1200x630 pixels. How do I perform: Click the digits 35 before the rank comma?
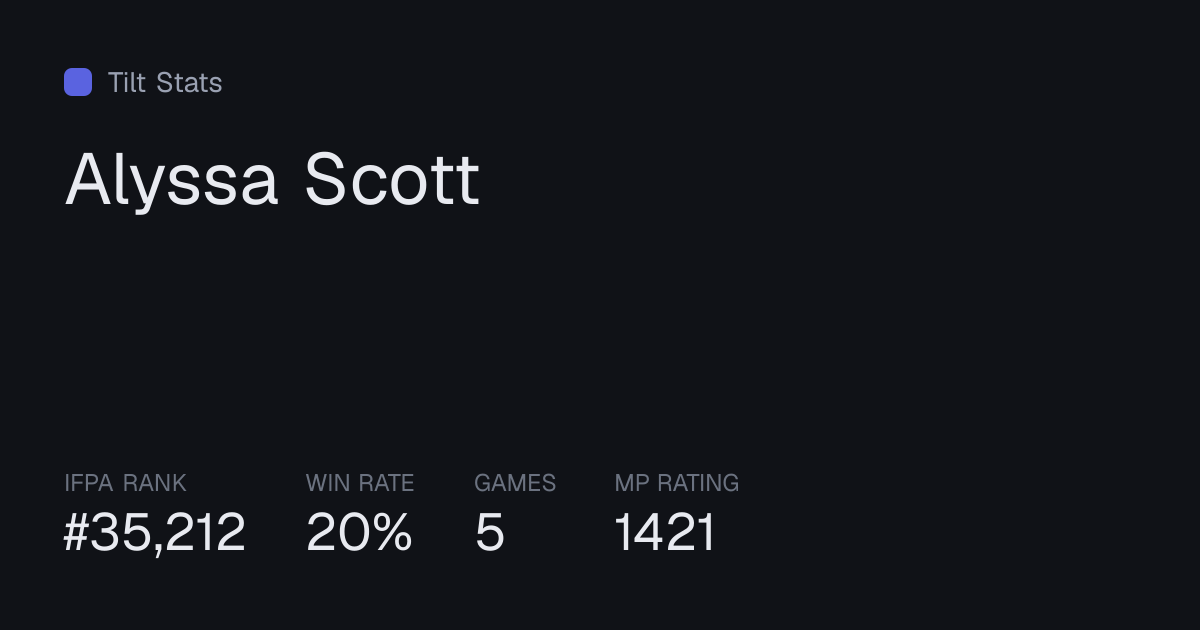point(123,532)
